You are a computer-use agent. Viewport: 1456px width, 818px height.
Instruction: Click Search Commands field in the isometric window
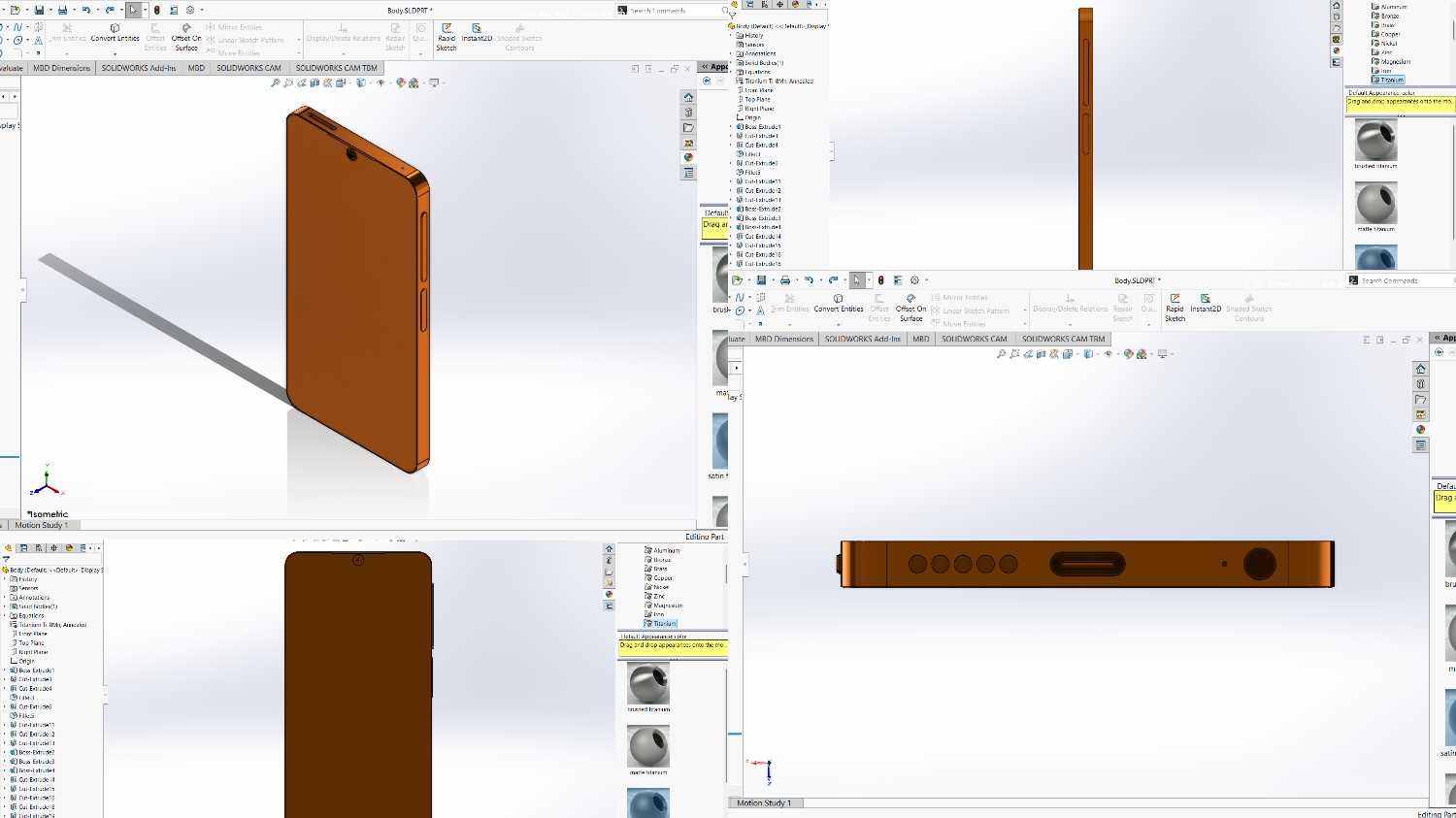[x=673, y=11]
